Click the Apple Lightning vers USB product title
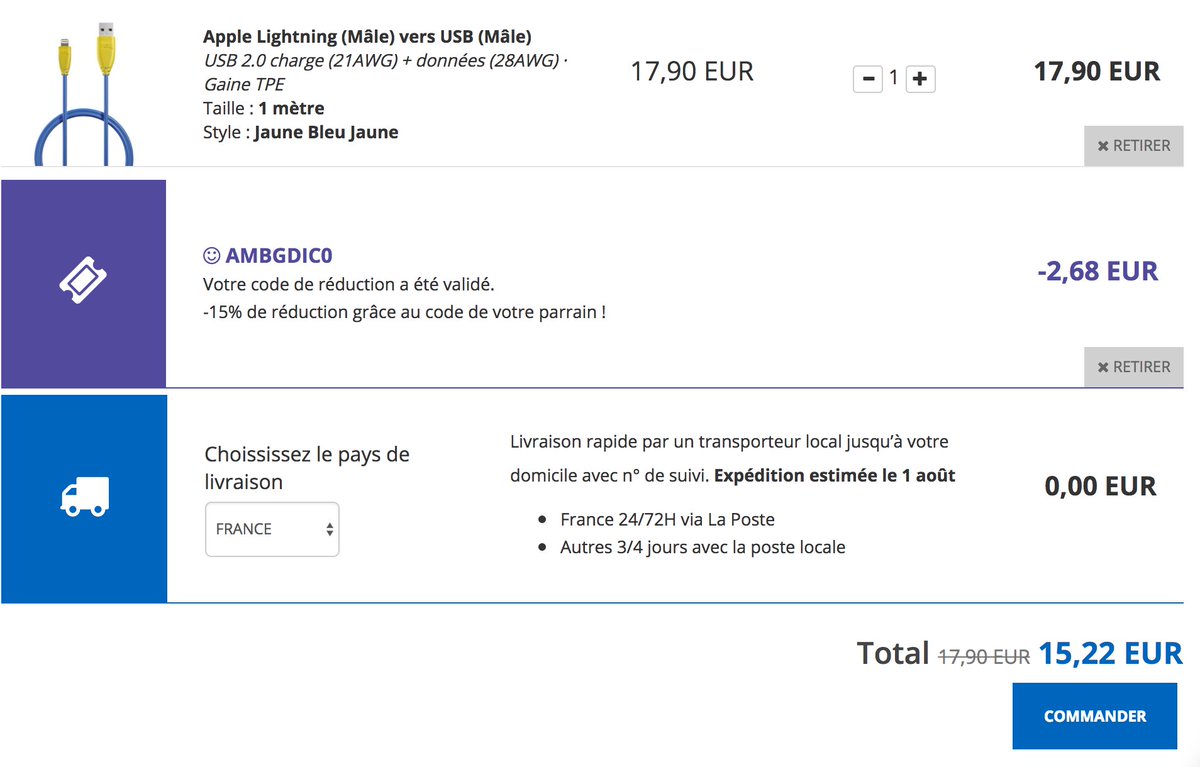This screenshot has width=1200, height=767. 369,37
